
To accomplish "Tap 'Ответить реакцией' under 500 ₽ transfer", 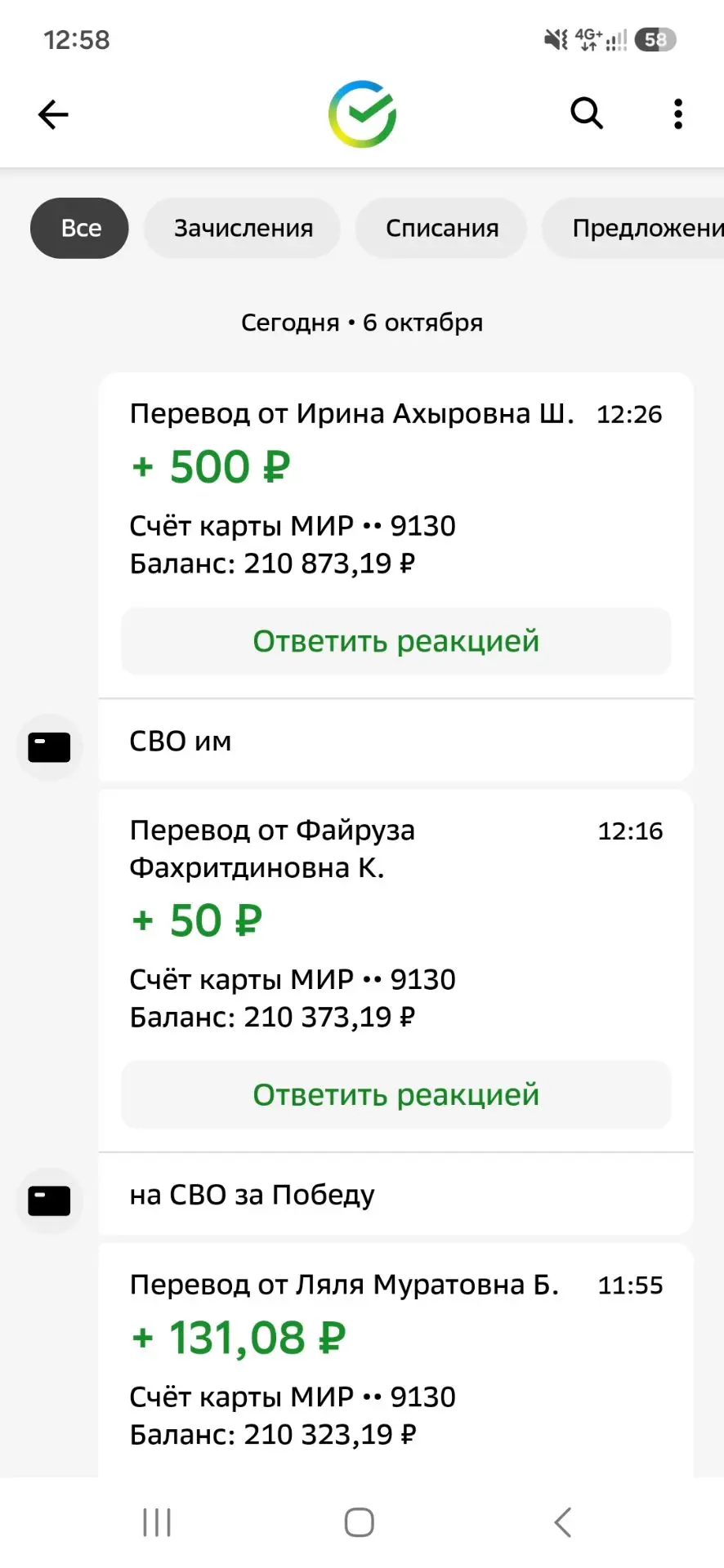I will click(x=396, y=641).
